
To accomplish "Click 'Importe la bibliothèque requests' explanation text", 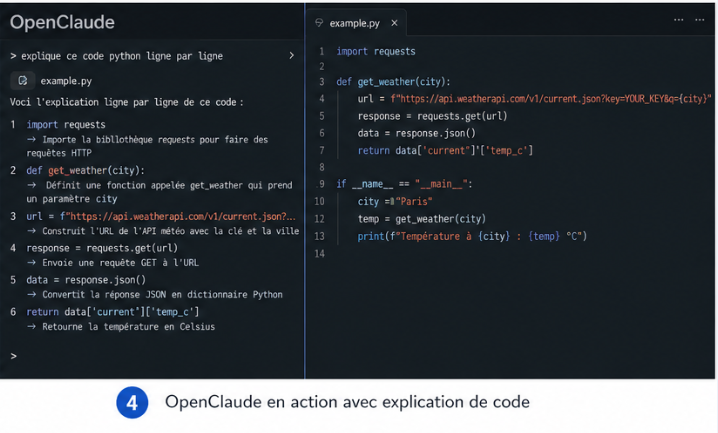I will [x=147, y=146].
